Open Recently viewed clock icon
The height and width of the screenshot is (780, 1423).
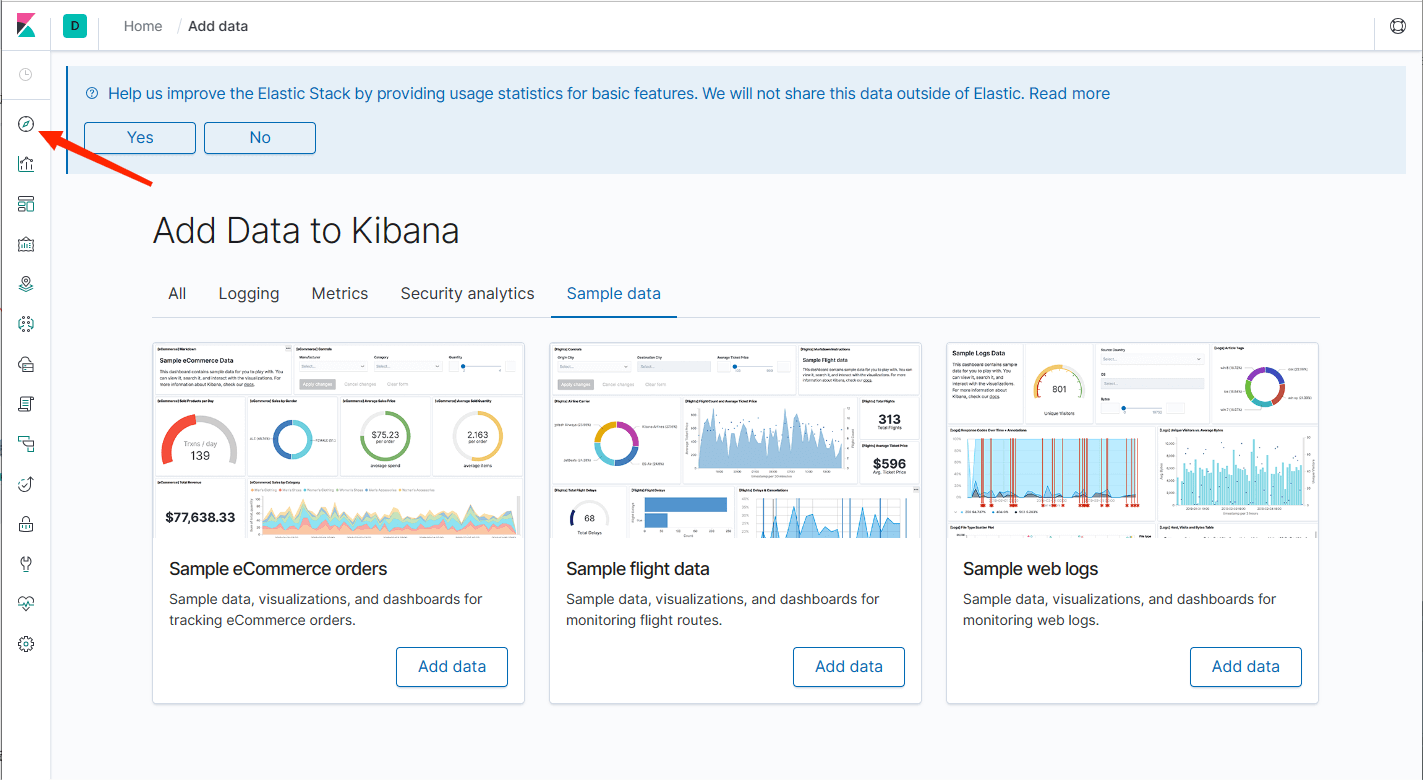tap(26, 74)
